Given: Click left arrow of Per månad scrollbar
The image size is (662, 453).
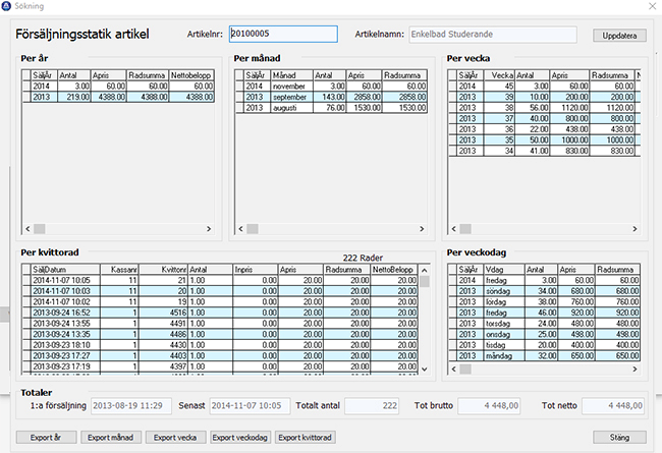Looking at the screenshot, I should (241, 229).
